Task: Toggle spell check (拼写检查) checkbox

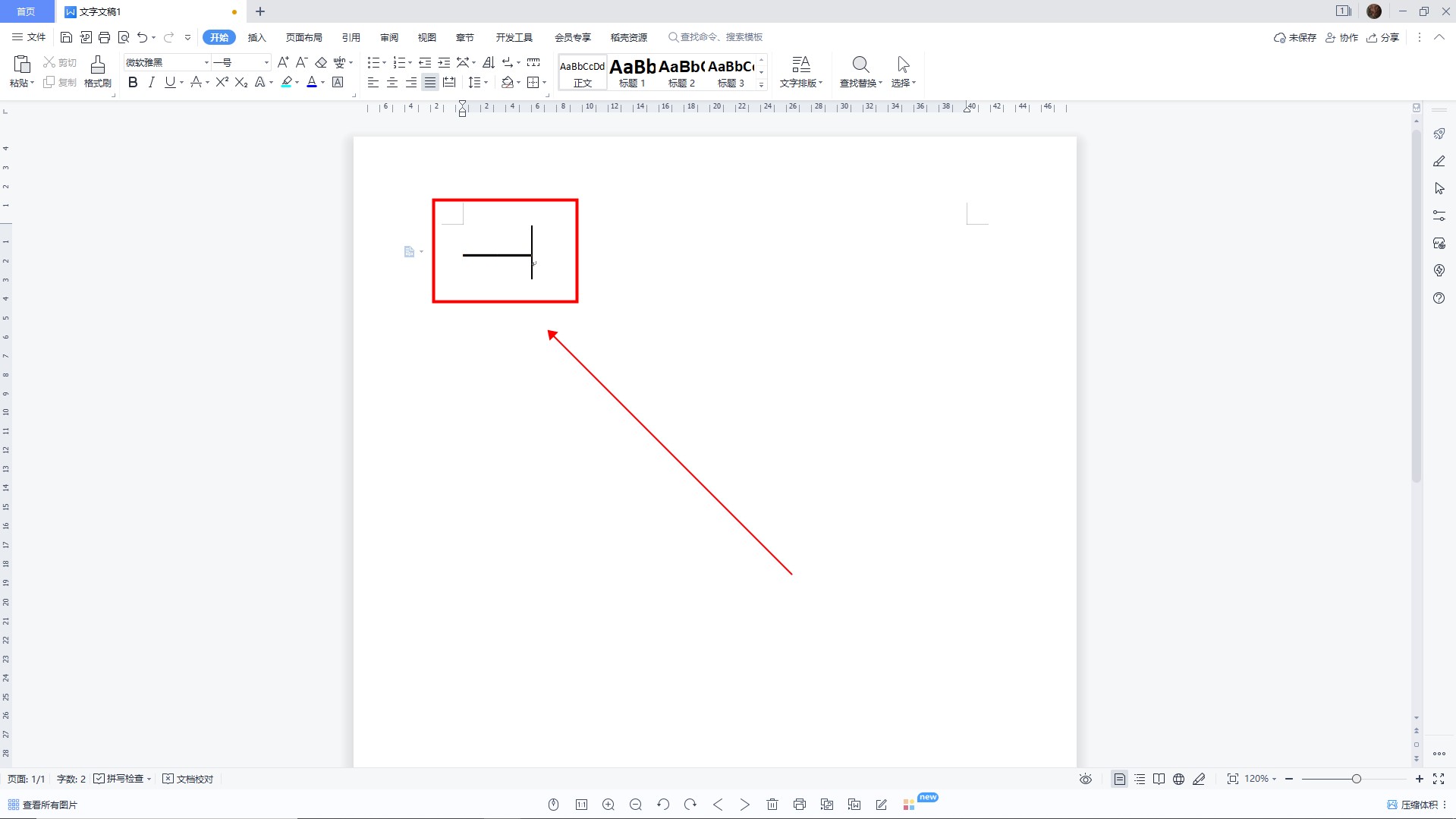Action: pos(99,779)
